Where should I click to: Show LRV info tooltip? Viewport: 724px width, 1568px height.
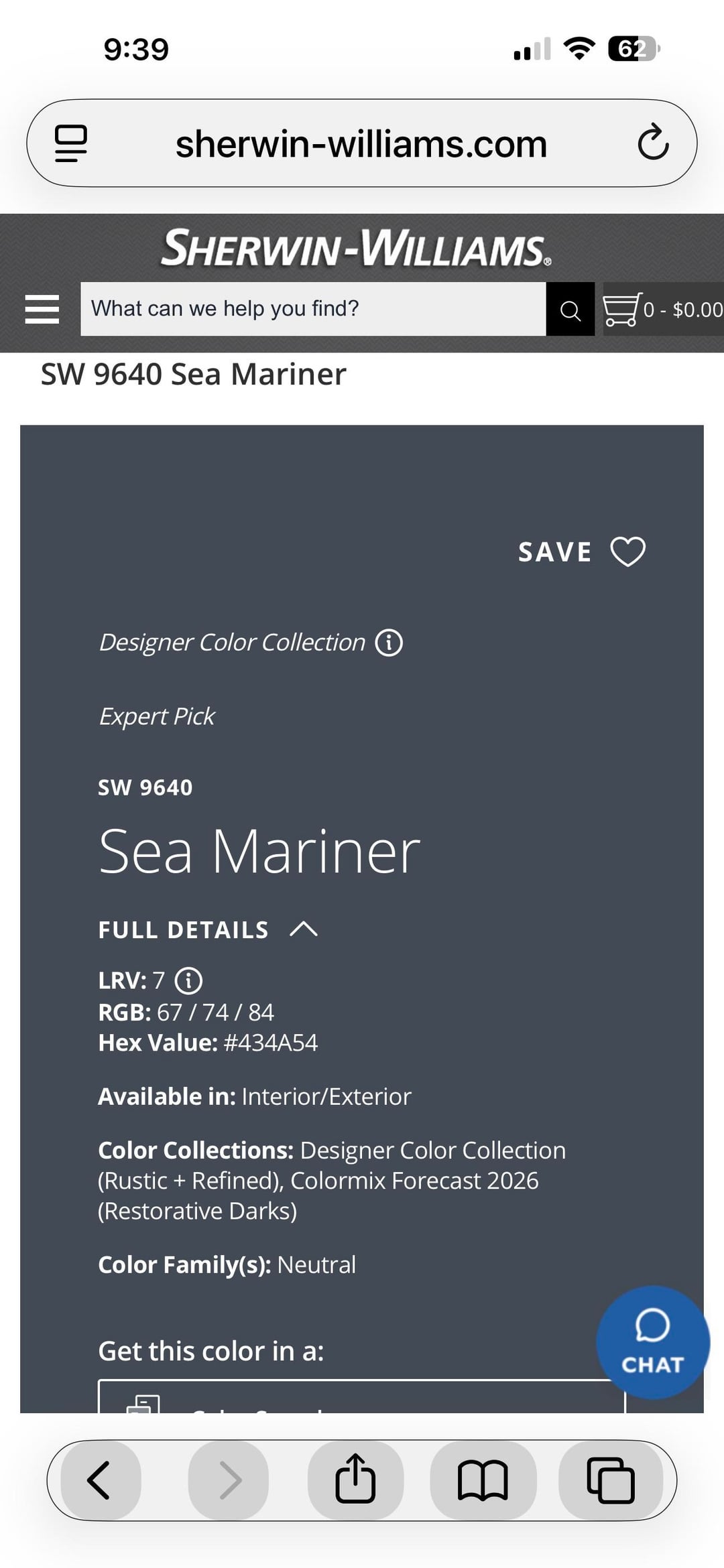pos(188,980)
